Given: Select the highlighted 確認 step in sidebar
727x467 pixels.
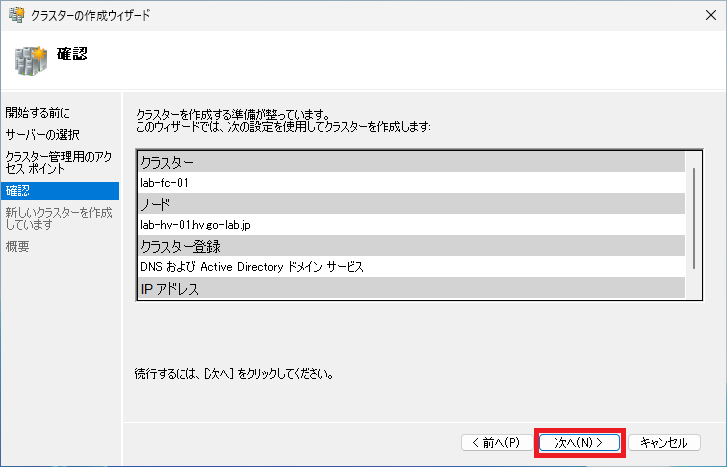Looking at the screenshot, I should pos(60,191).
